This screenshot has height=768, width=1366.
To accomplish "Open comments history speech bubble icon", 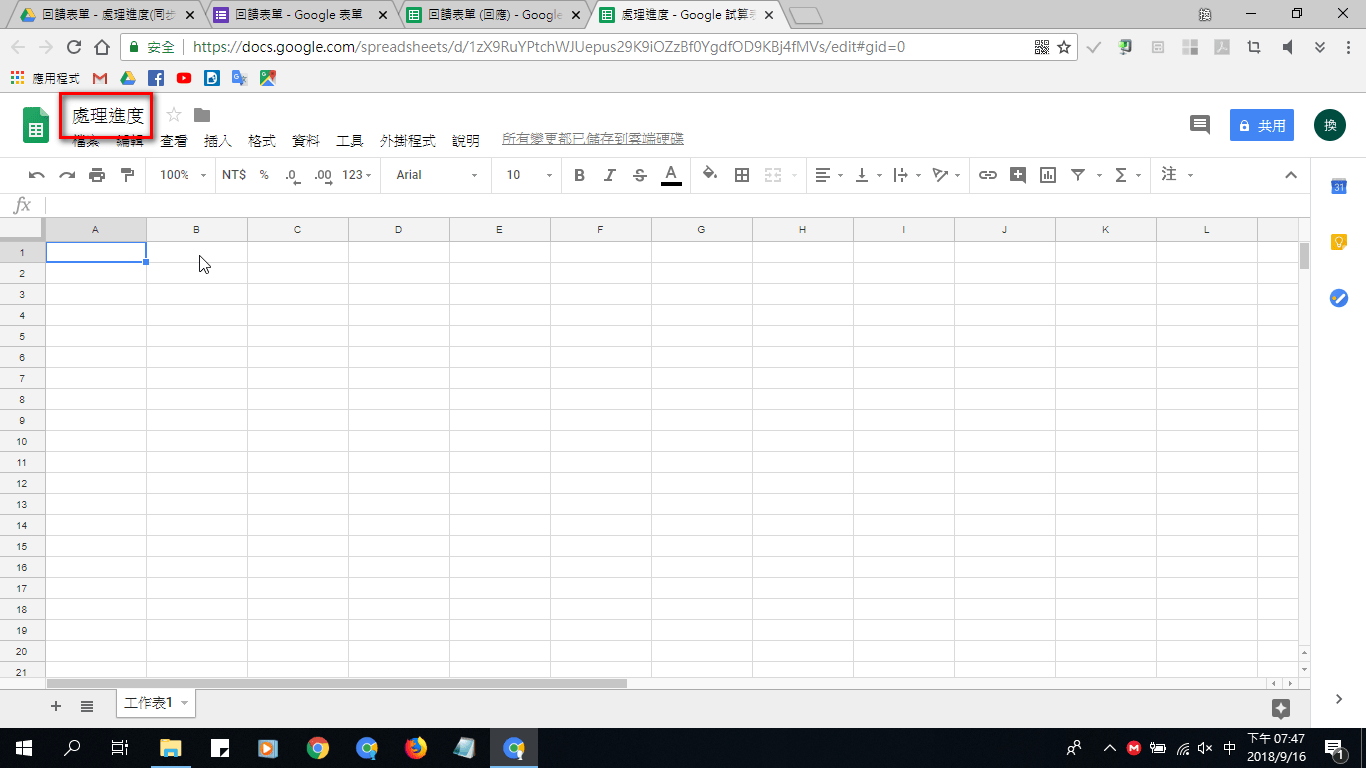I will pyautogui.click(x=1199, y=125).
